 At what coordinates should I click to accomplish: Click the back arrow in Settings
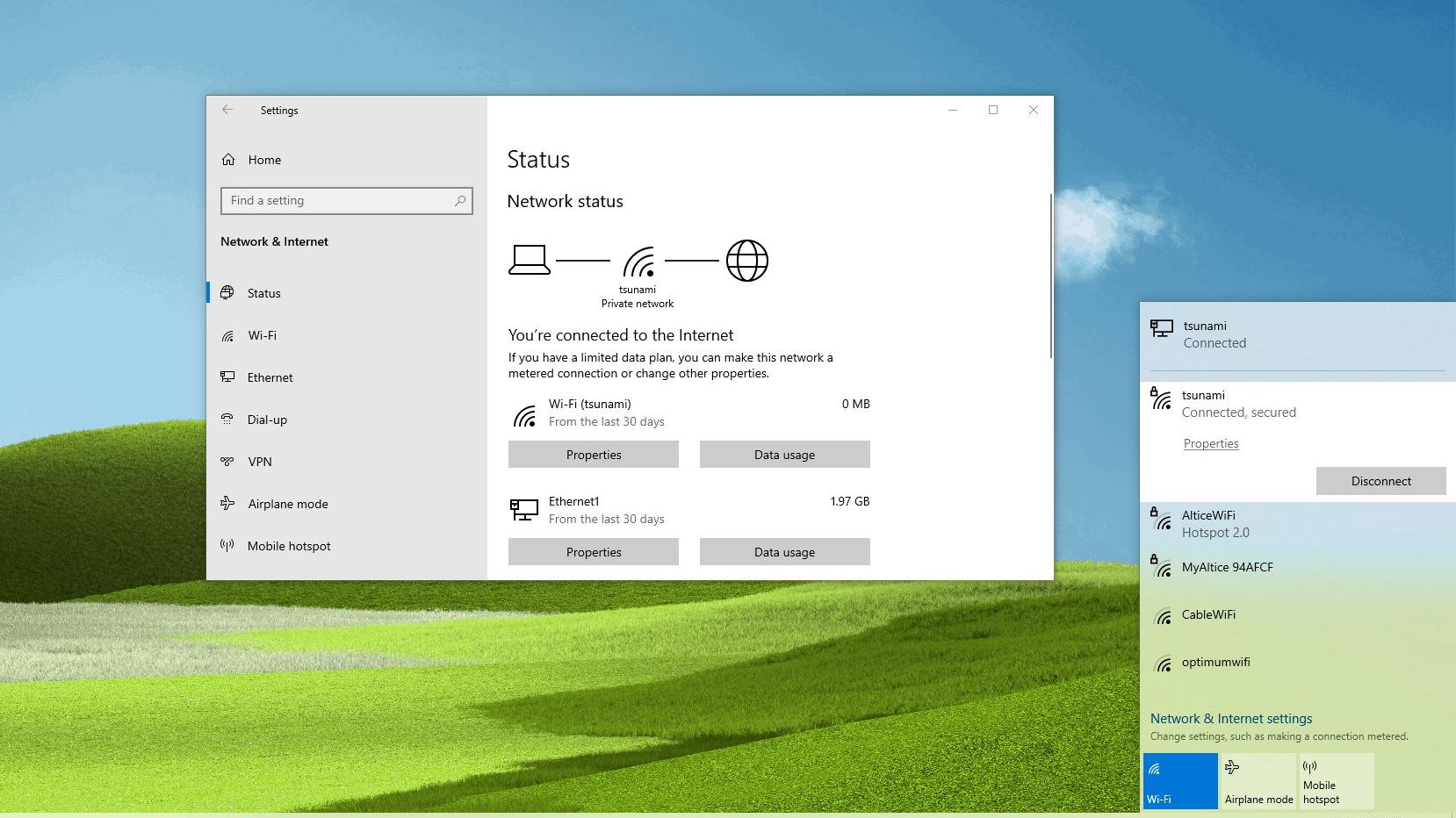pos(227,110)
